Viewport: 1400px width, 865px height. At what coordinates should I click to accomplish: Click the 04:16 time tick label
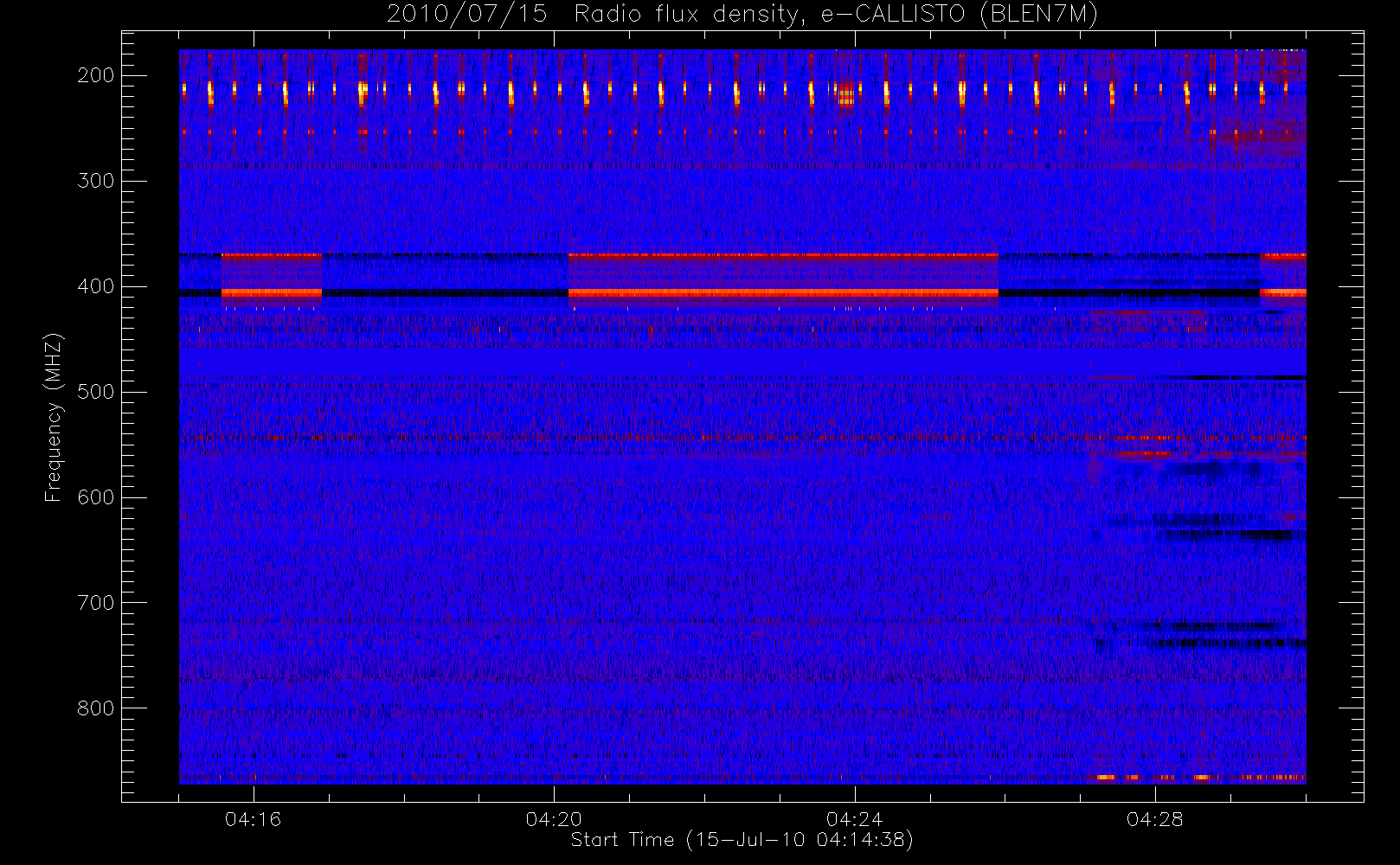(254, 819)
